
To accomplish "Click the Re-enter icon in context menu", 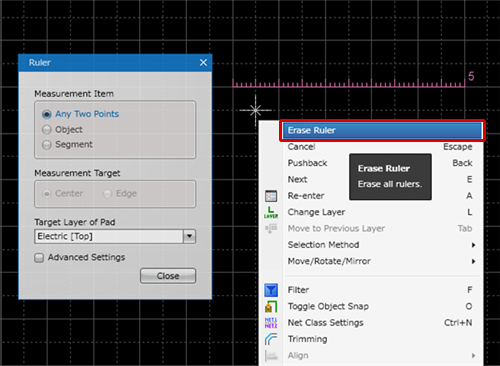I will click(x=271, y=196).
